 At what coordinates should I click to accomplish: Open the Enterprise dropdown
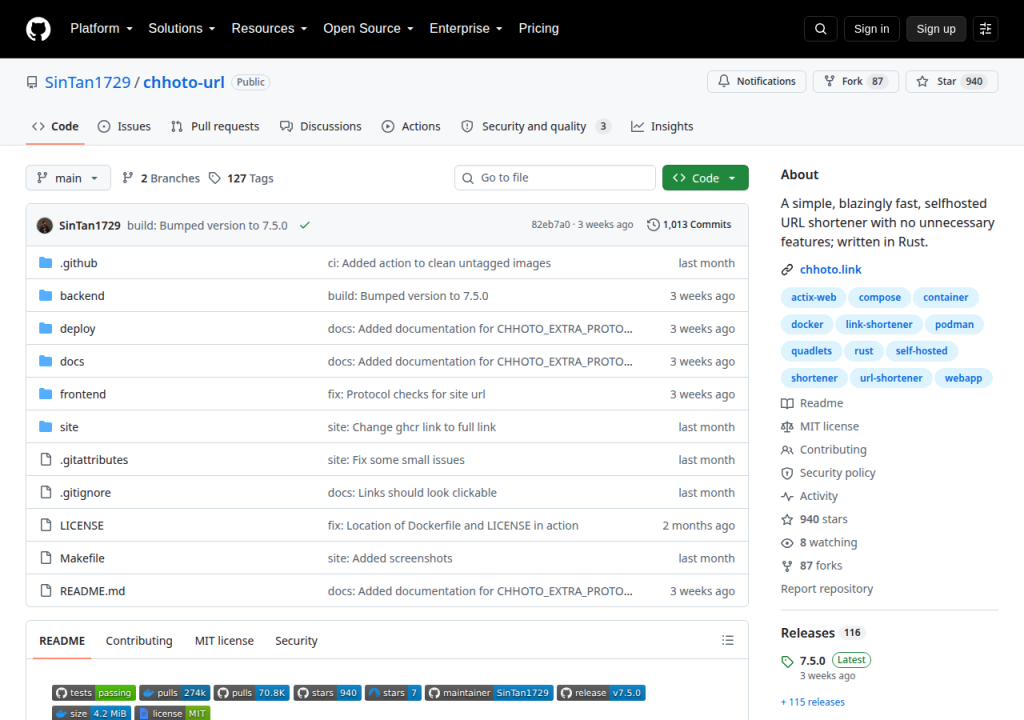(x=466, y=29)
